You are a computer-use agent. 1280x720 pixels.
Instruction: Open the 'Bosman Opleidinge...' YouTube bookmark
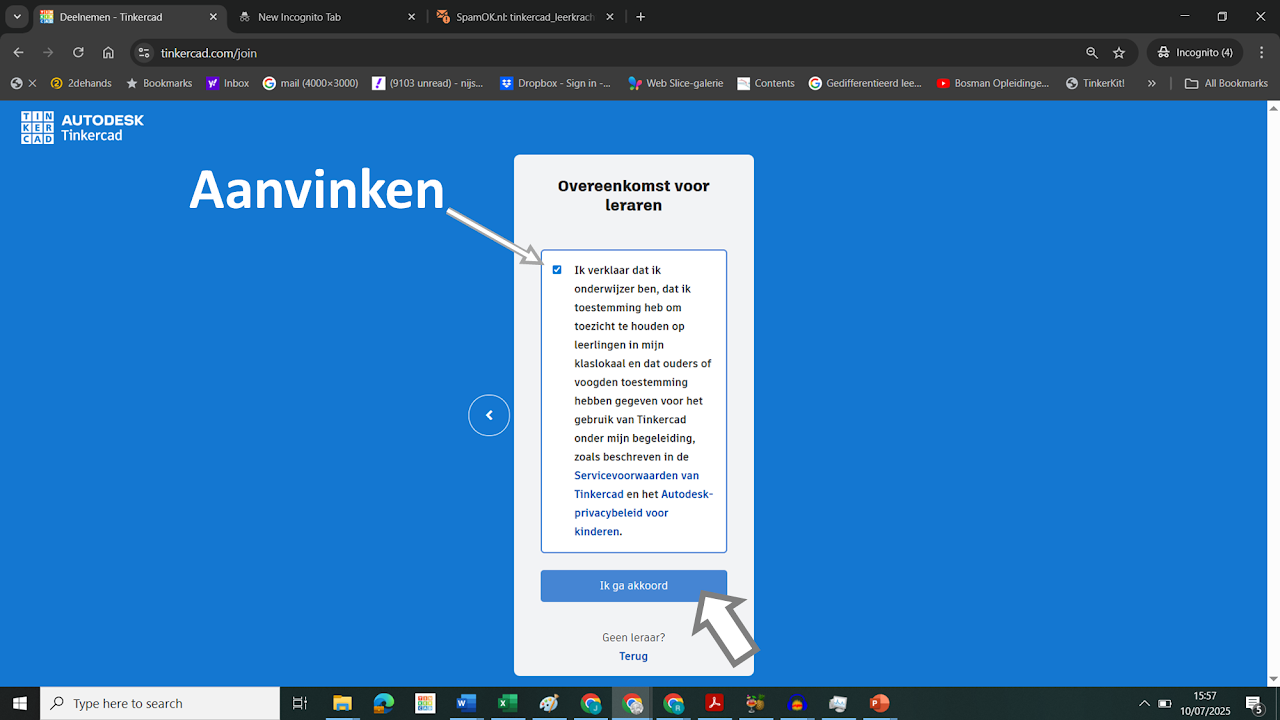click(993, 83)
